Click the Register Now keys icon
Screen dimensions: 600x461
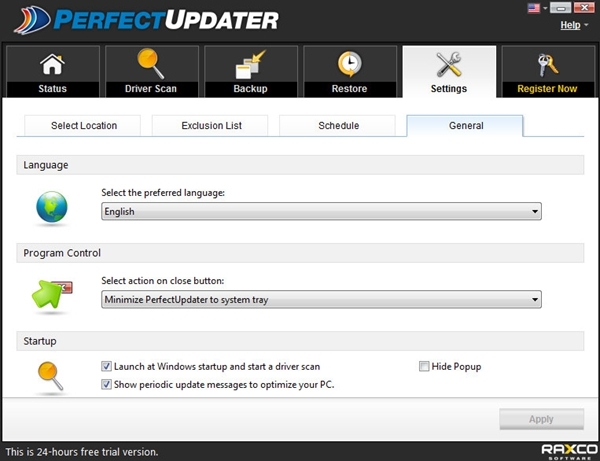coord(548,65)
